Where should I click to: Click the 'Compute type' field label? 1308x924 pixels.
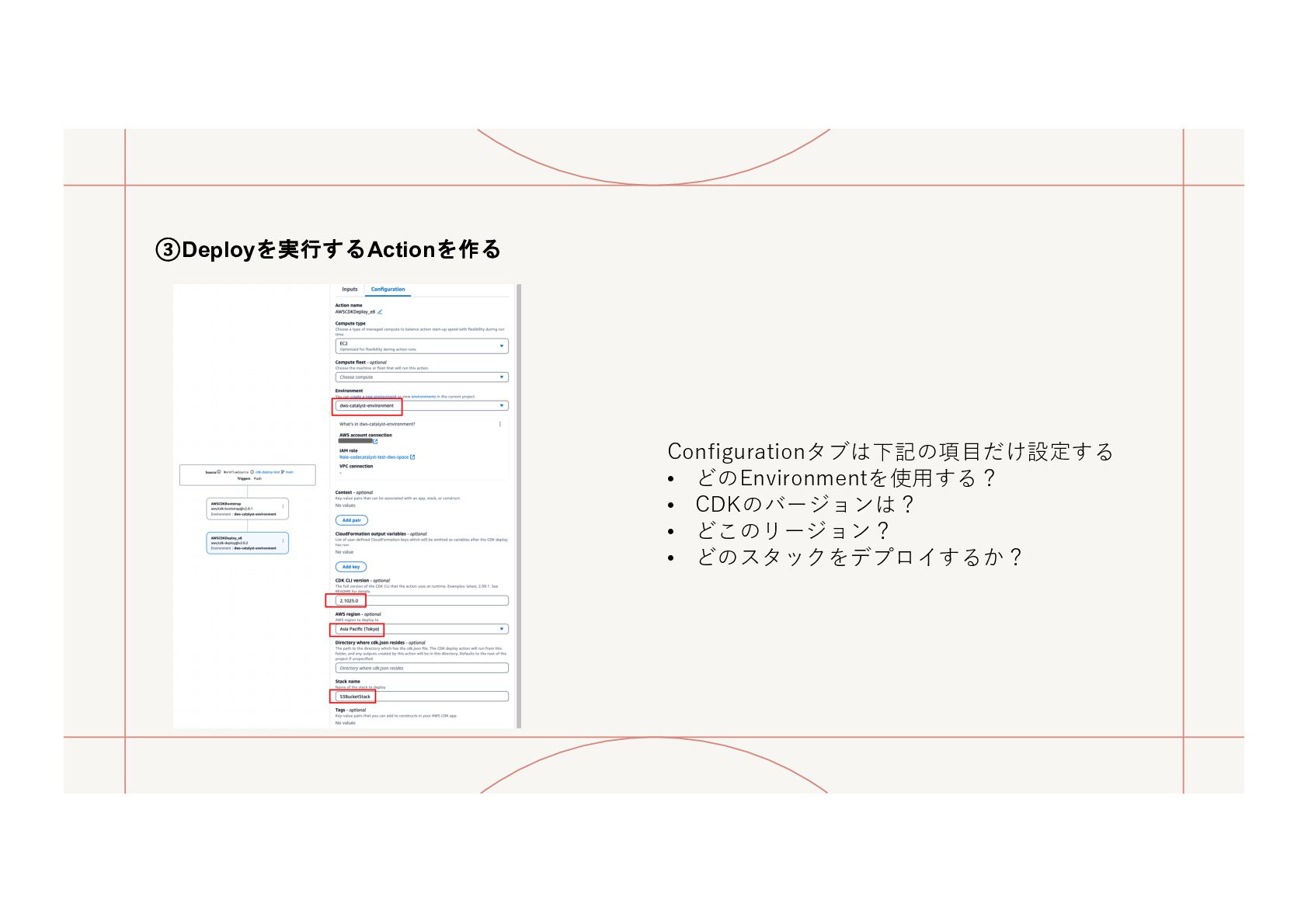point(350,324)
